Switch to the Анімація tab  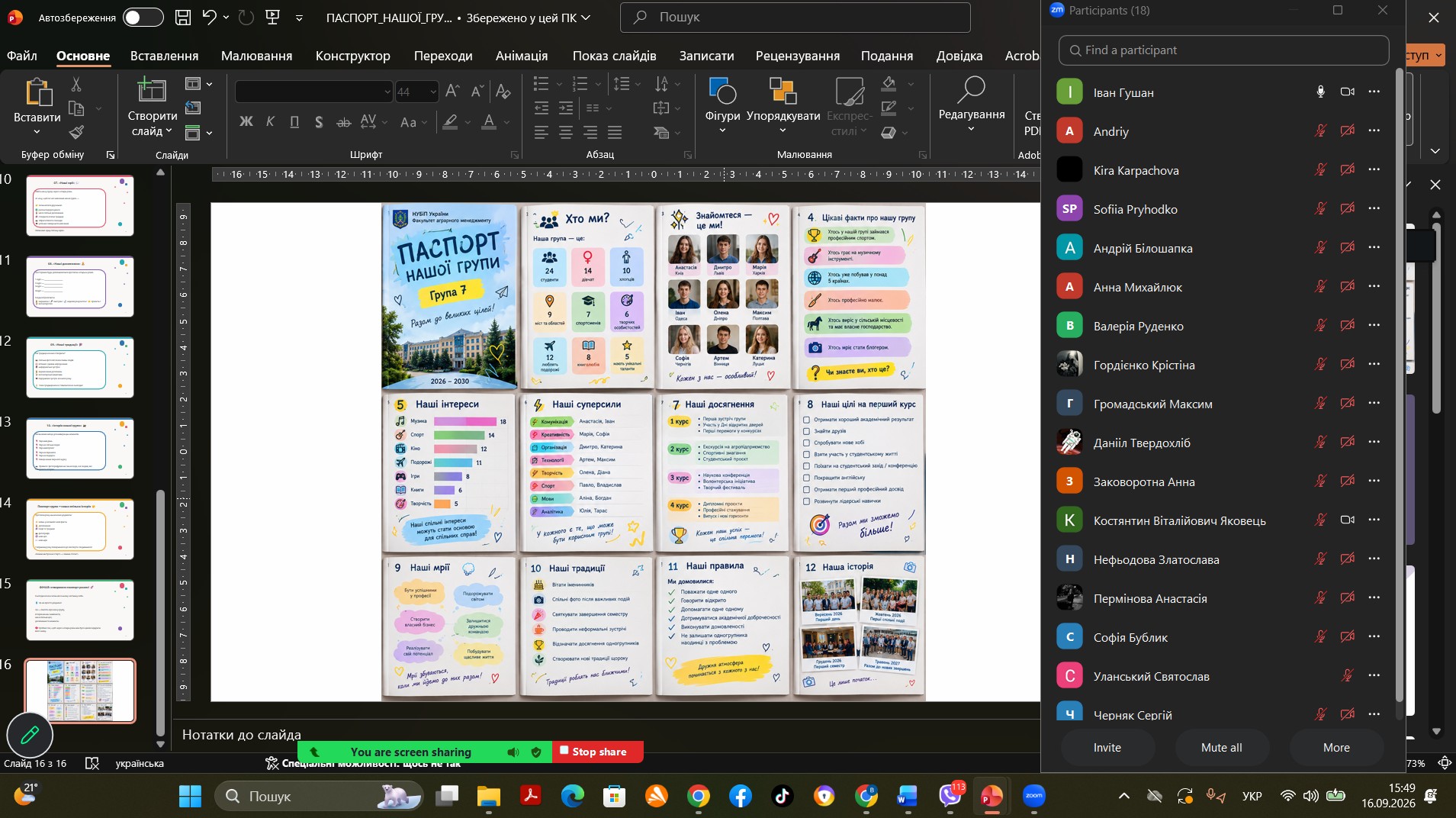pos(522,56)
